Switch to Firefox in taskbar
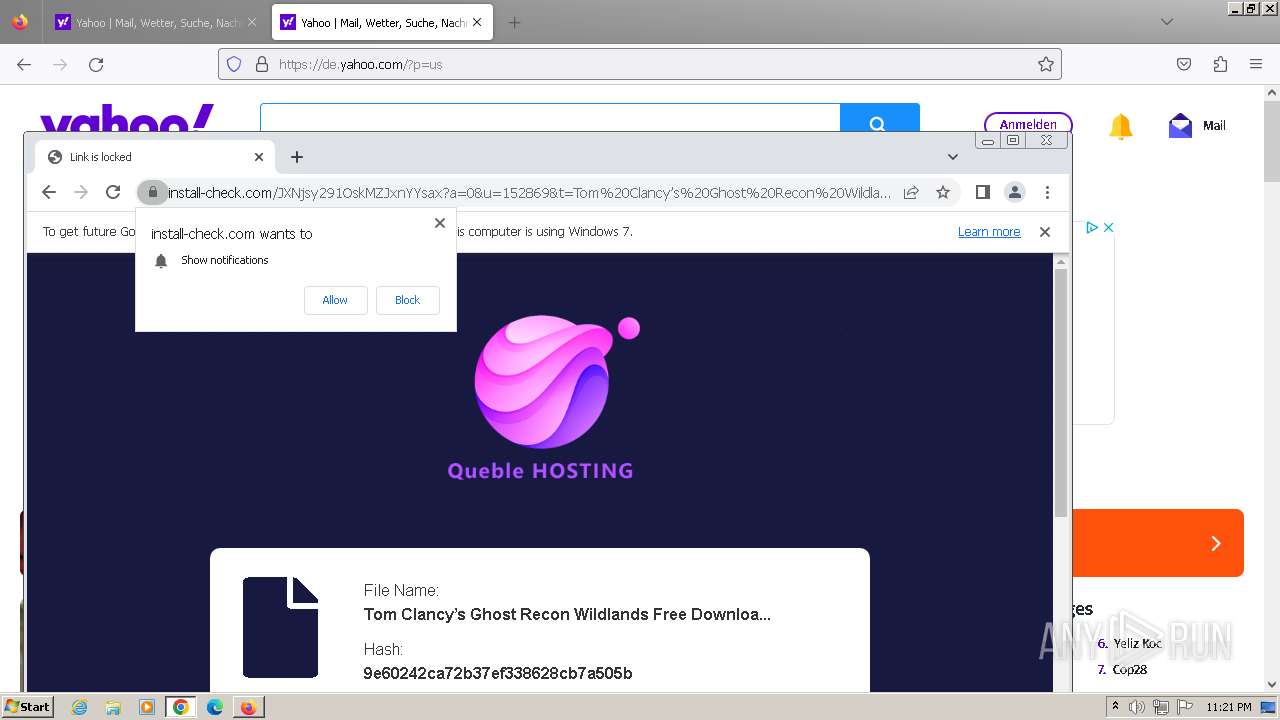 point(248,707)
